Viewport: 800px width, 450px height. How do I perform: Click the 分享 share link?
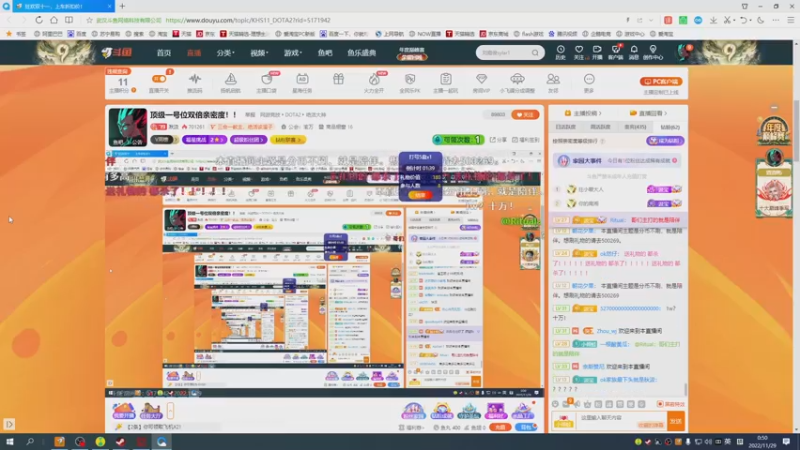pyautogui.click(x=498, y=139)
